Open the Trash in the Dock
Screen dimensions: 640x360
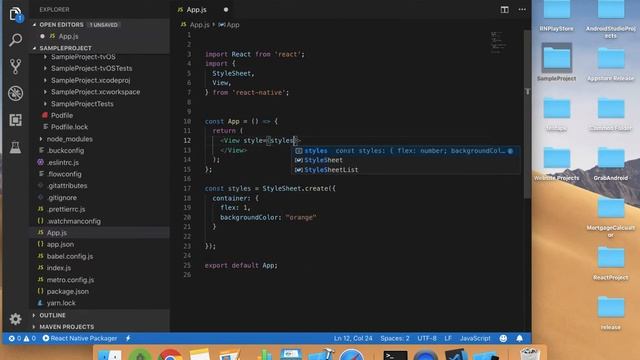click(529, 354)
